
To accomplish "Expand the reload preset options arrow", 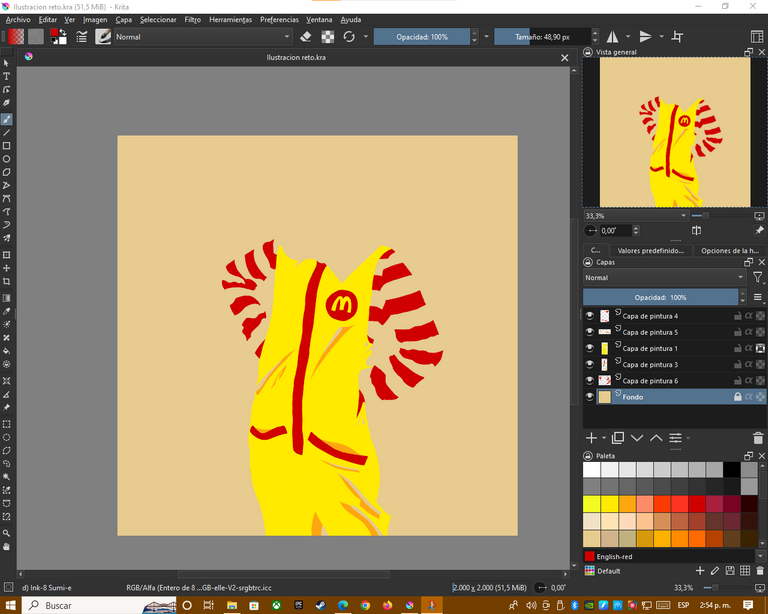I will pos(365,37).
